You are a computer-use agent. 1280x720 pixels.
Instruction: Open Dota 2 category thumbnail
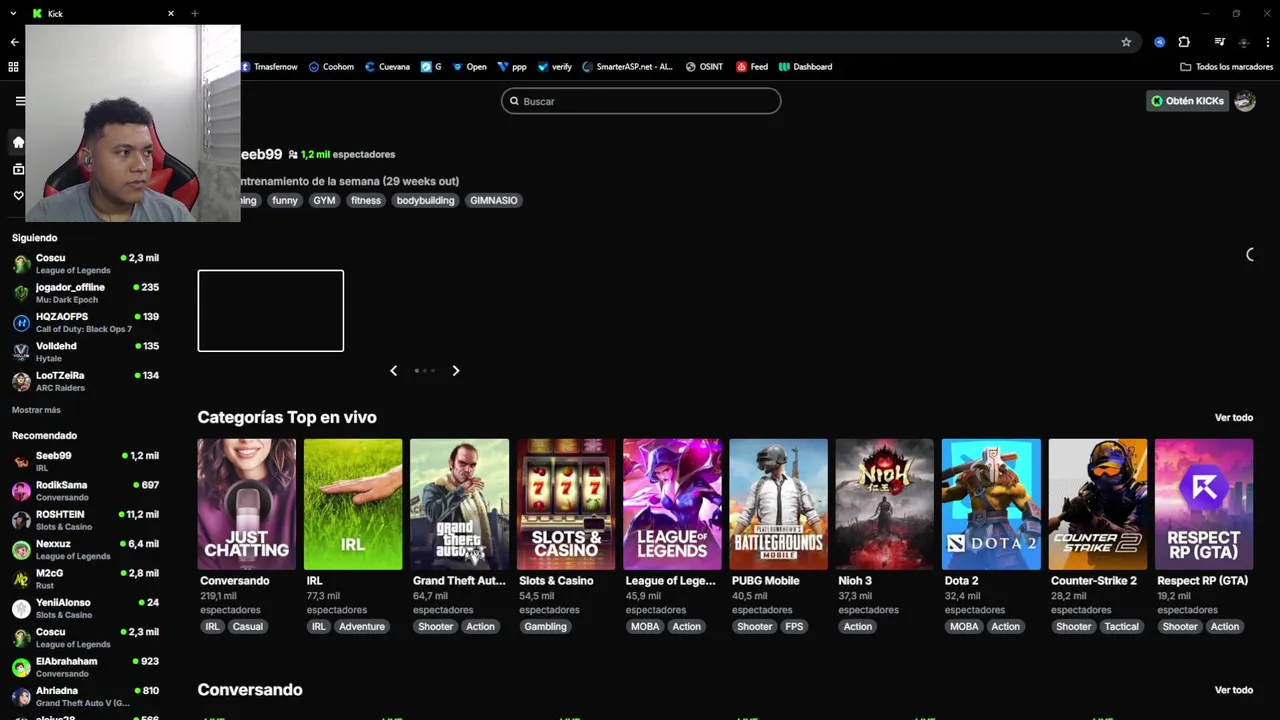point(991,504)
